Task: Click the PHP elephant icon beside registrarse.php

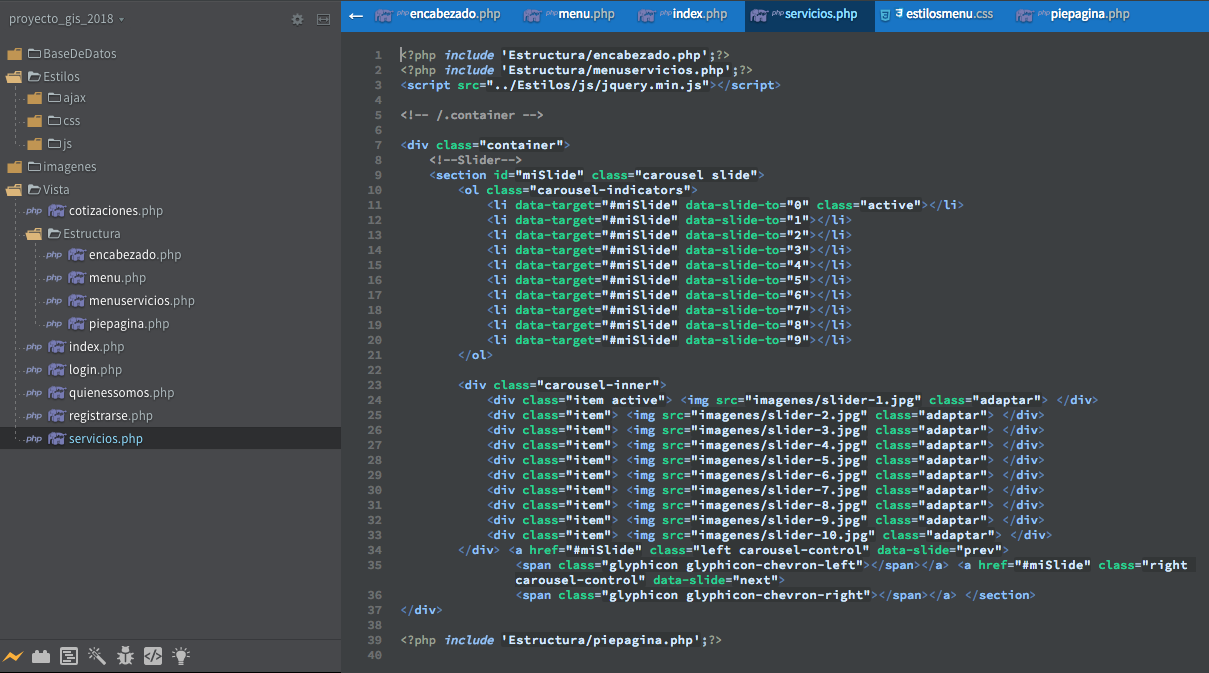Action: point(56,416)
